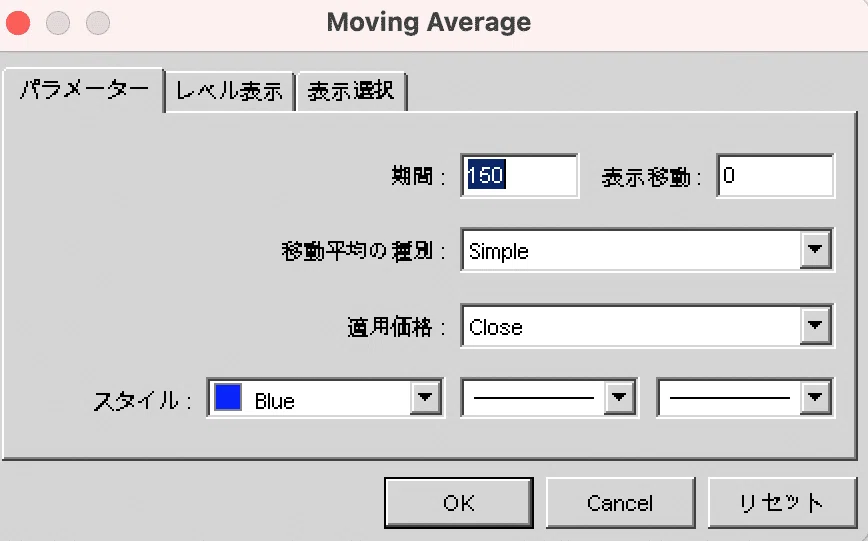Open the line width dropdown
Screen dimensions: 868x541
click(816, 400)
